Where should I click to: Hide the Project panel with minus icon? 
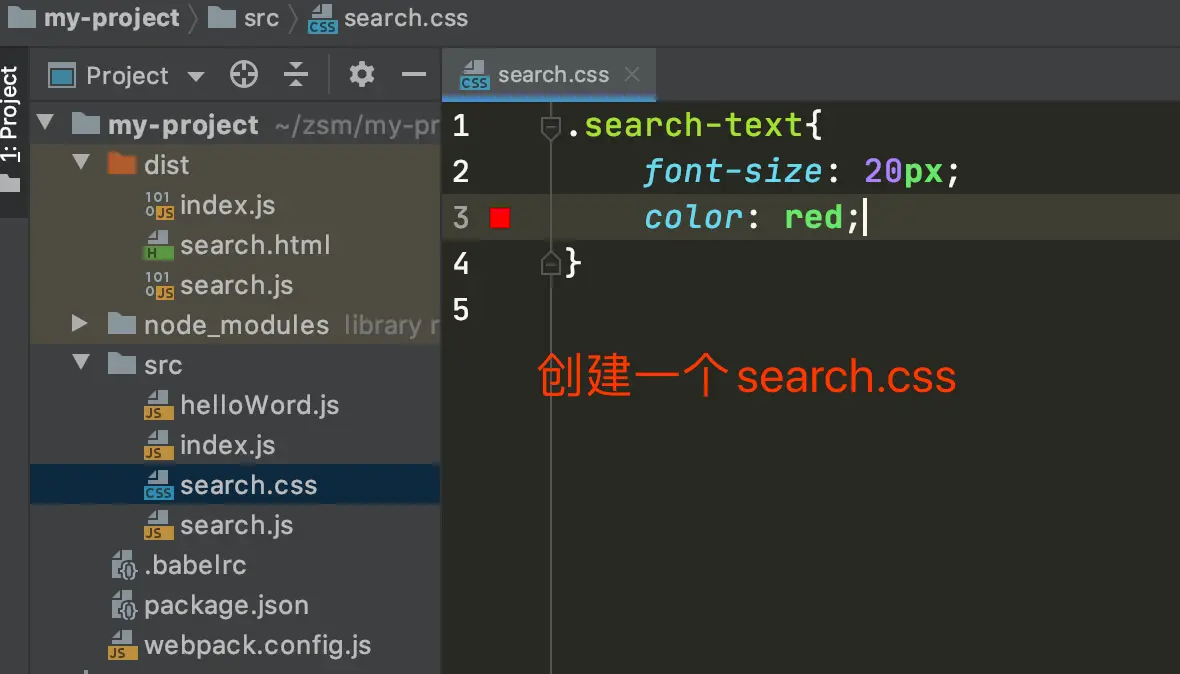pyautogui.click(x=414, y=74)
